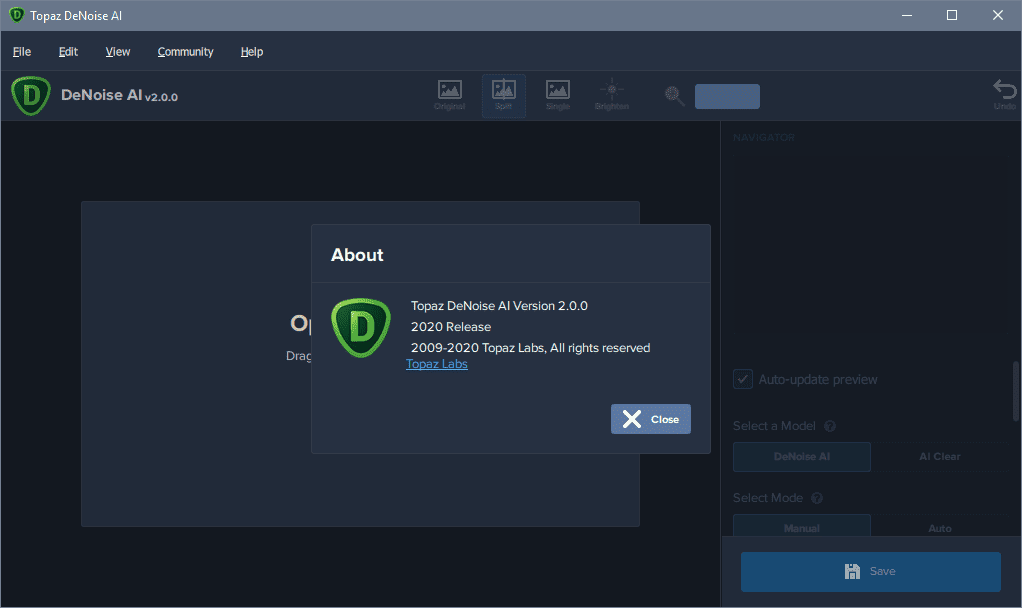
Task: Open the Community menu
Action: pyautogui.click(x=185, y=51)
